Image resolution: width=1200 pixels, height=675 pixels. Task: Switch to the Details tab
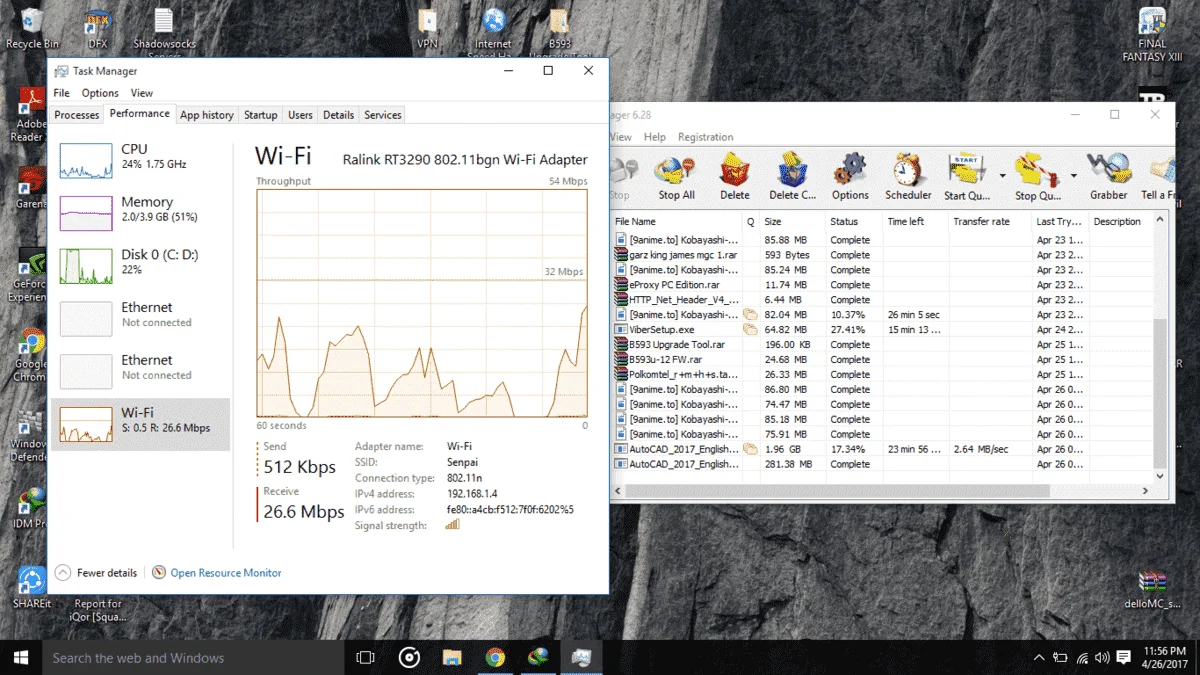(x=338, y=115)
